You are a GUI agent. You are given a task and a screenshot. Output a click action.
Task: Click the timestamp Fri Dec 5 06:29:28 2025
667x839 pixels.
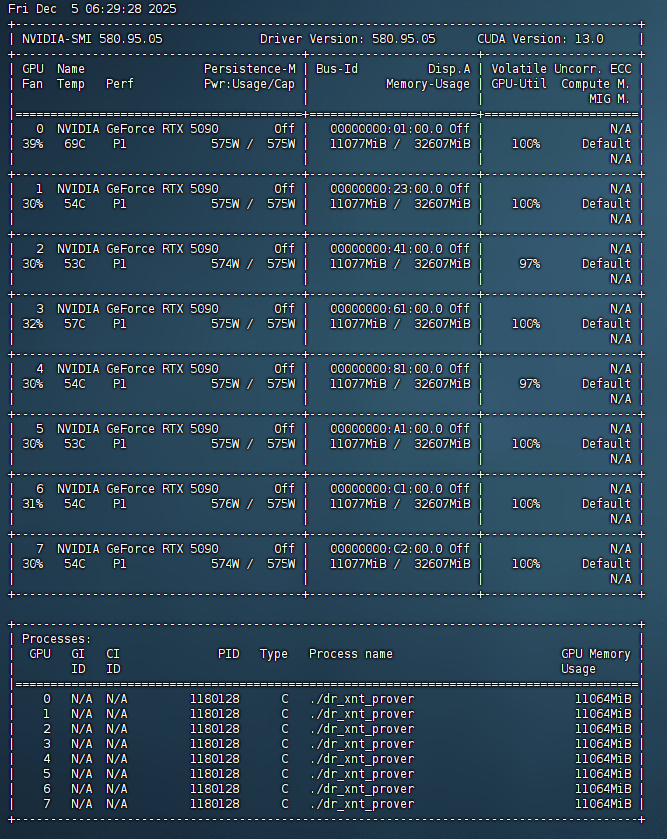click(x=92, y=9)
